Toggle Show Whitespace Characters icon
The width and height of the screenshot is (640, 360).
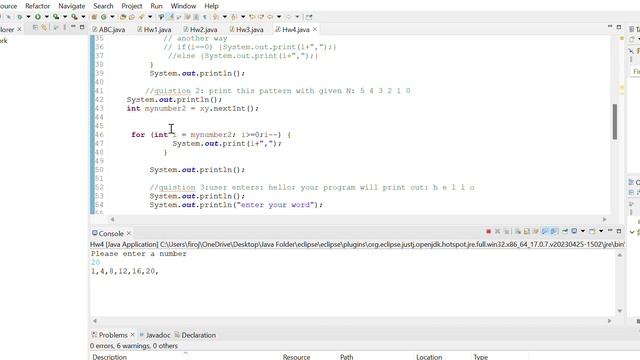pos(205,17)
